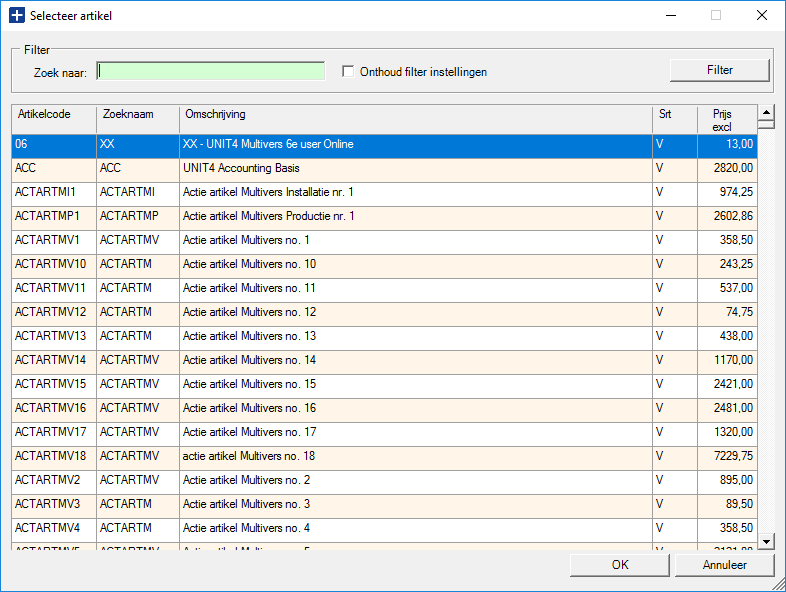
Task: Sort by Zoeknaam column header
Action: pos(138,119)
